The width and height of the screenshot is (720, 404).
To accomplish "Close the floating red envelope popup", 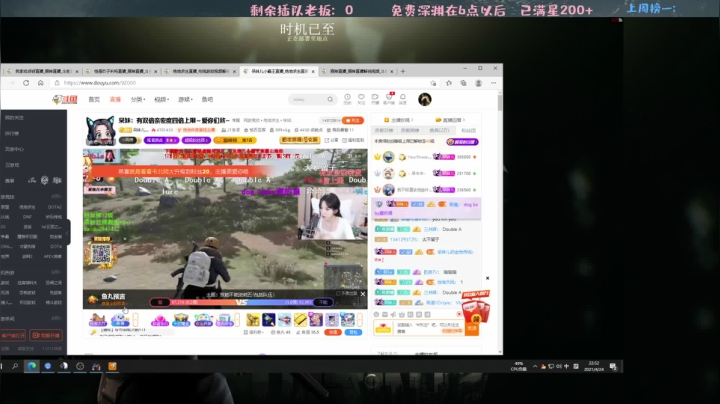I will point(487,278).
